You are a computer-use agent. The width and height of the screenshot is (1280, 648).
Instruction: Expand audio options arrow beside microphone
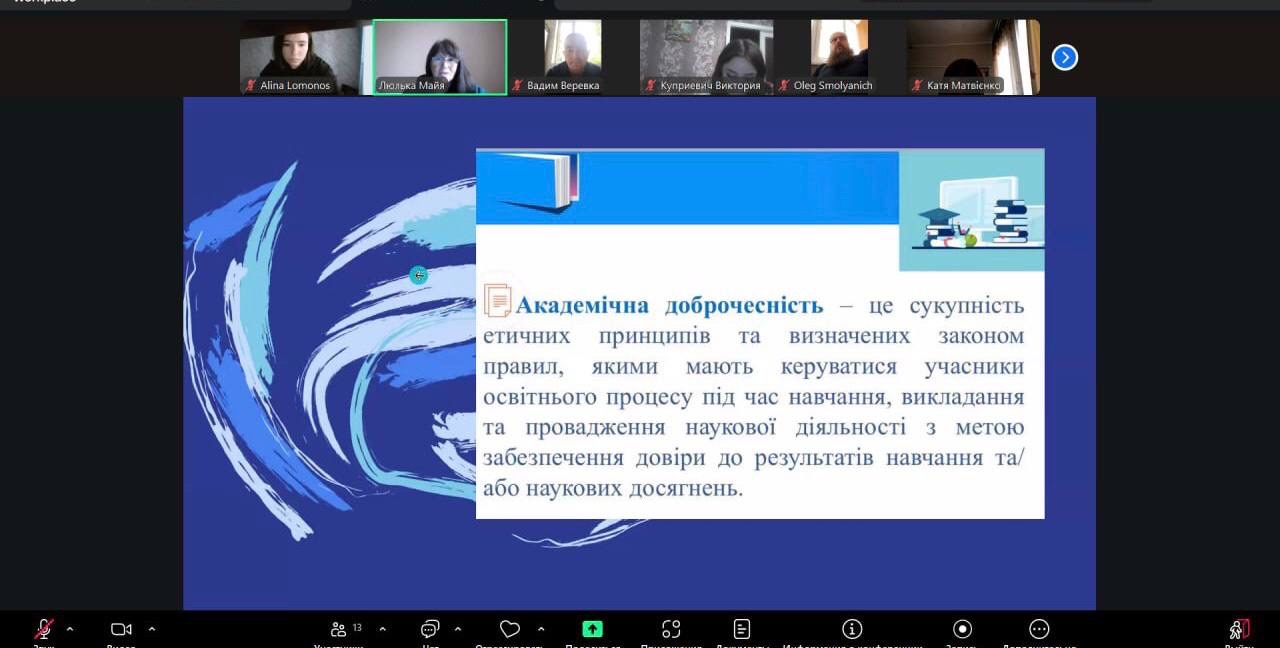[70, 629]
